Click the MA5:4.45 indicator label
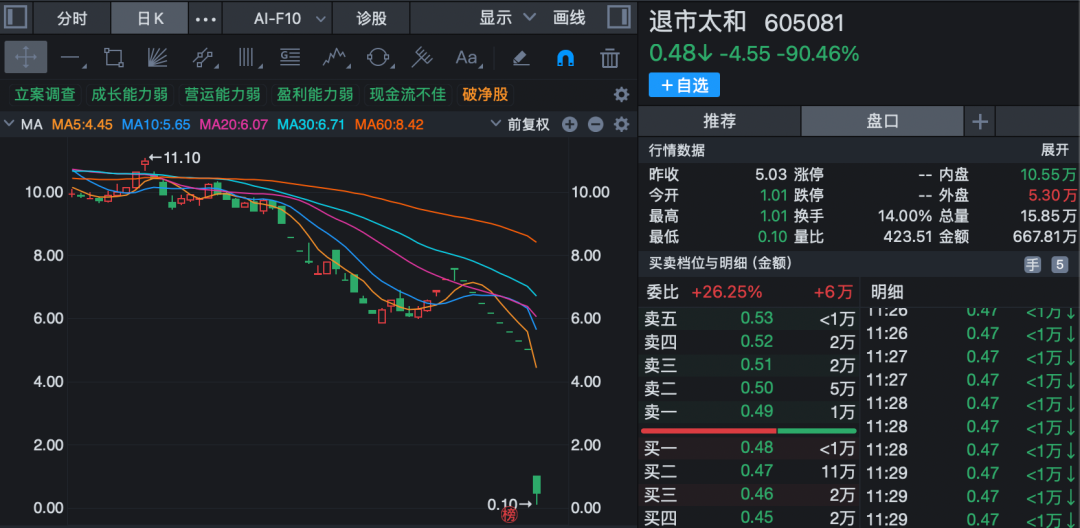 coord(83,125)
